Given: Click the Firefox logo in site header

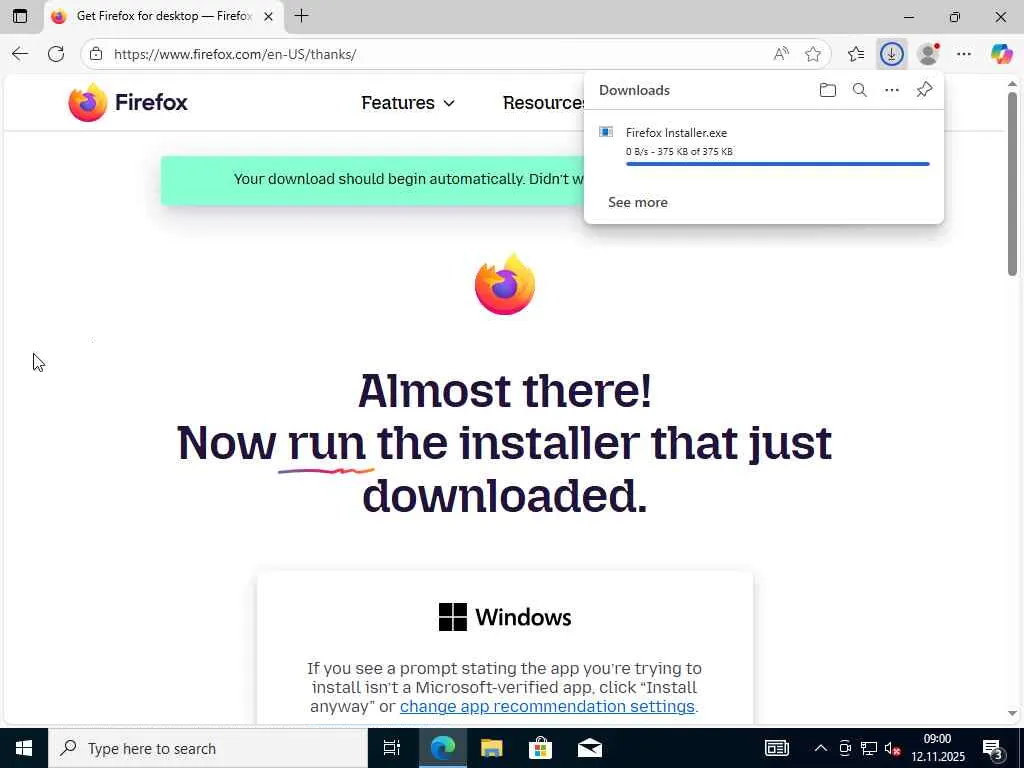Looking at the screenshot, I should [128, 102].
